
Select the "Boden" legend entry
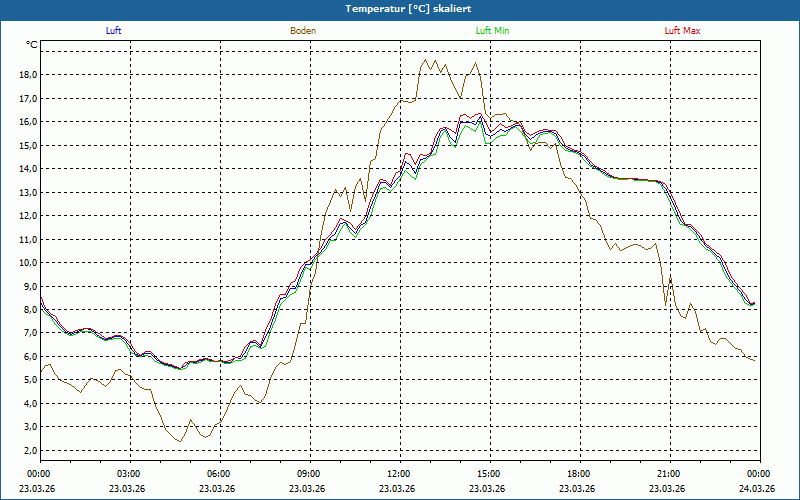pyautogui.click(x=303, y=31)
